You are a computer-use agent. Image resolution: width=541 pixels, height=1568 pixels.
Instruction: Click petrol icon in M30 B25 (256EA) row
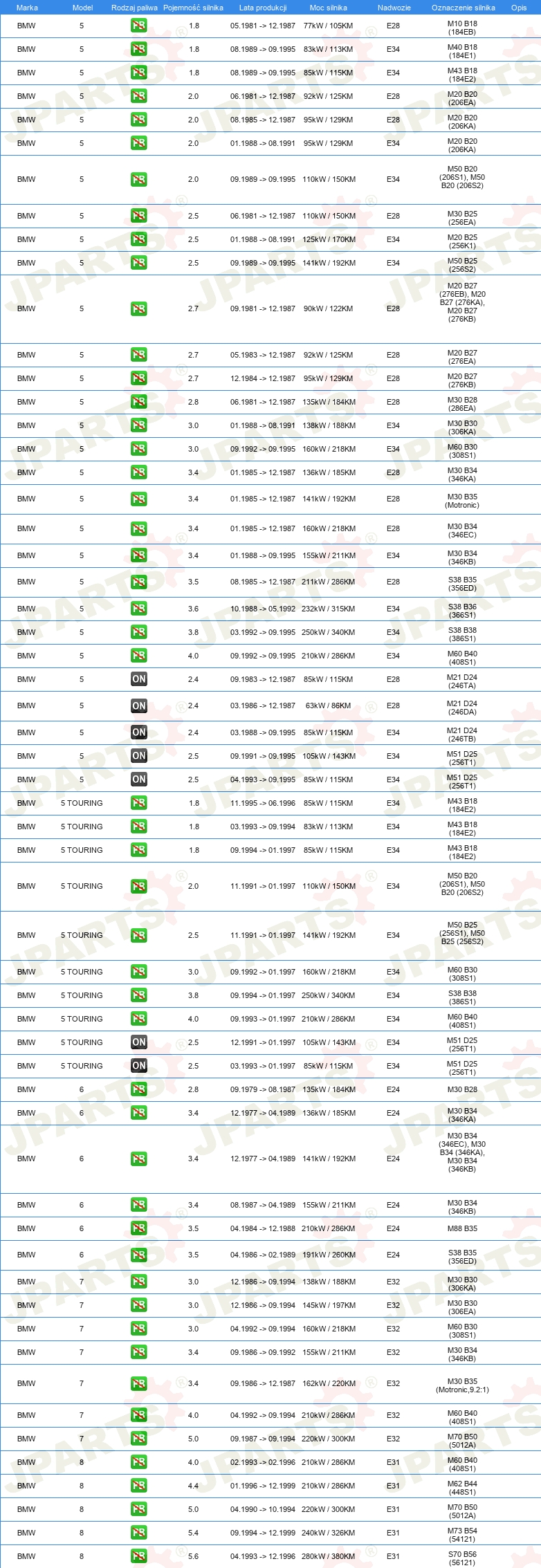[138, 216]
